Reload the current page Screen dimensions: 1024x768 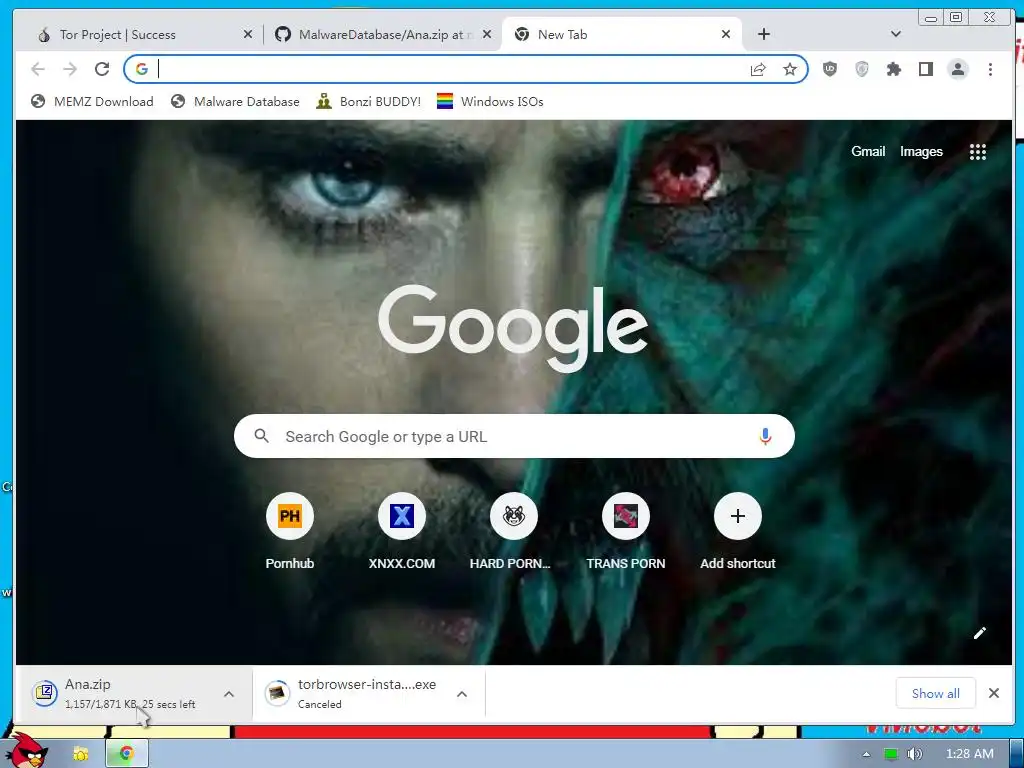click(x=102, y=69)
